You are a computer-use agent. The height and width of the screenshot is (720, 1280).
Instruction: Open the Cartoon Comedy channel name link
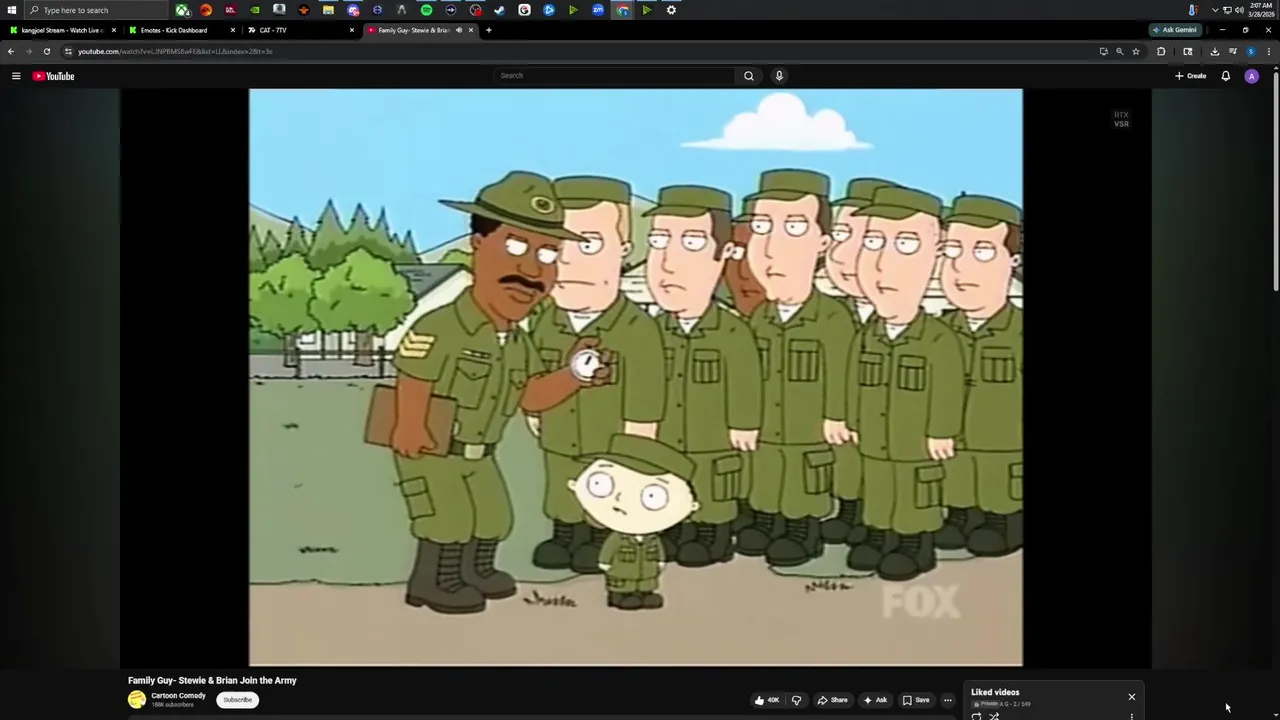pos(178,696)
